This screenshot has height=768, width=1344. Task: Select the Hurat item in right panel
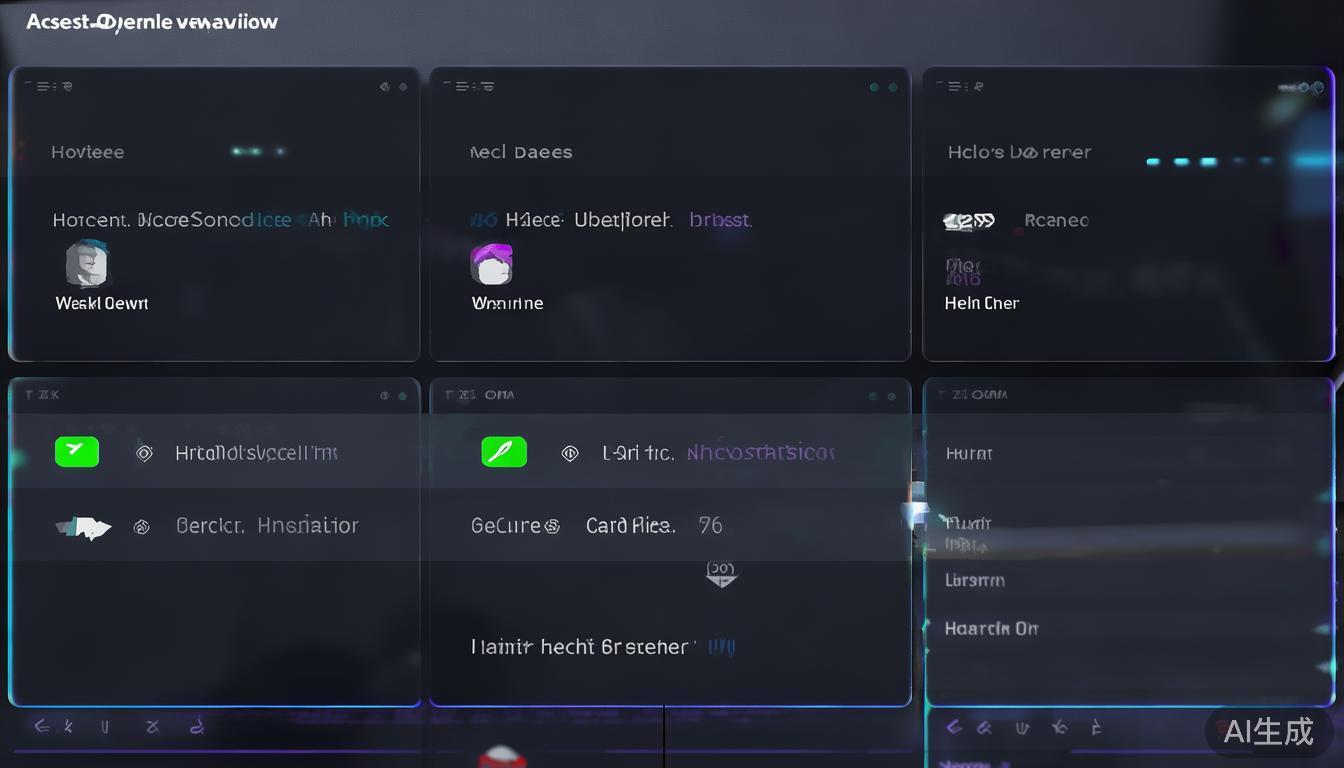click(x=969, y=454)
